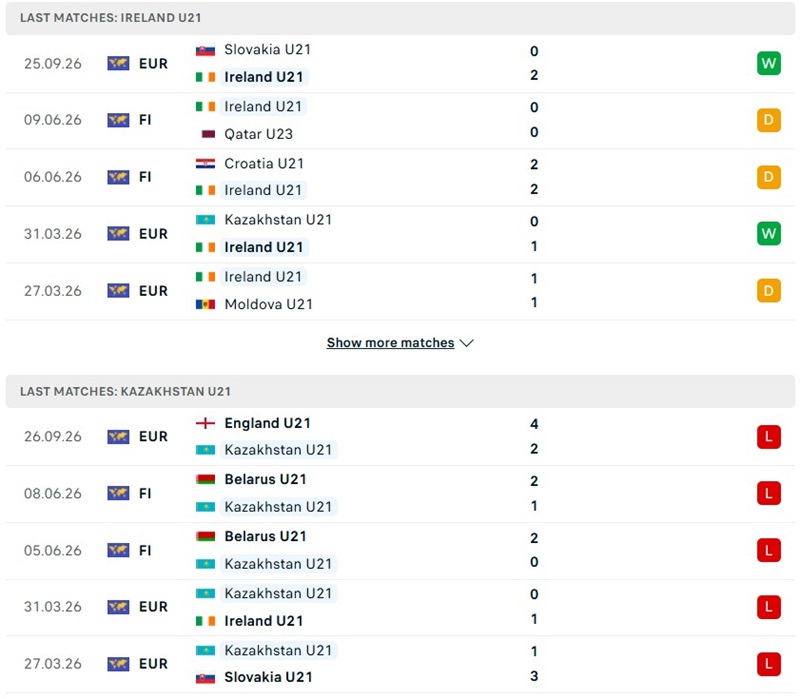
Task: Click the world map icon next to 25.09.26
Action: (118, 63)
